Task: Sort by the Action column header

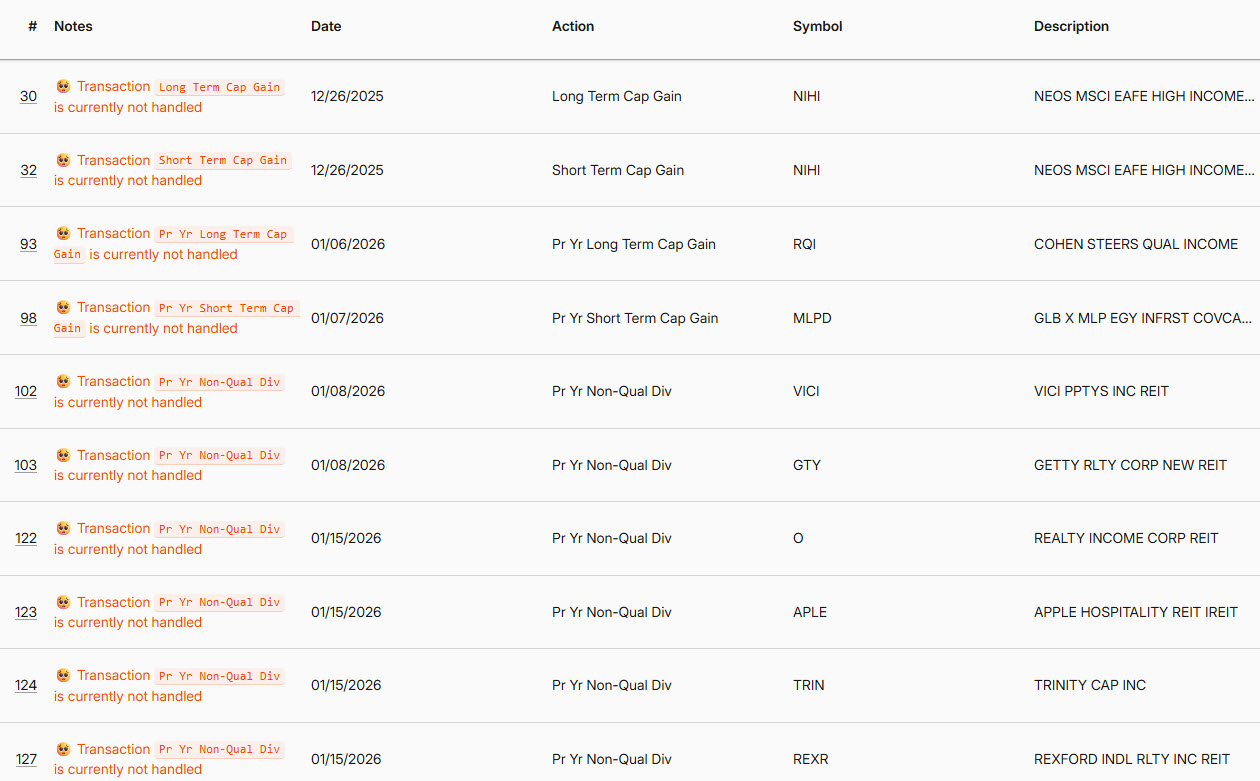Action: pyautogui.click(x=573, y=27)
